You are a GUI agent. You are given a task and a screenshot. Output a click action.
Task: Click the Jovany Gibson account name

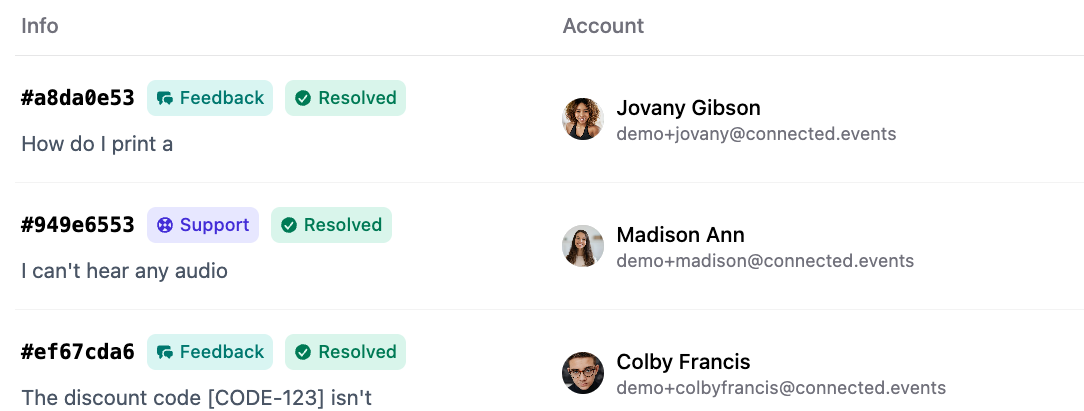[x=688, y=108]
